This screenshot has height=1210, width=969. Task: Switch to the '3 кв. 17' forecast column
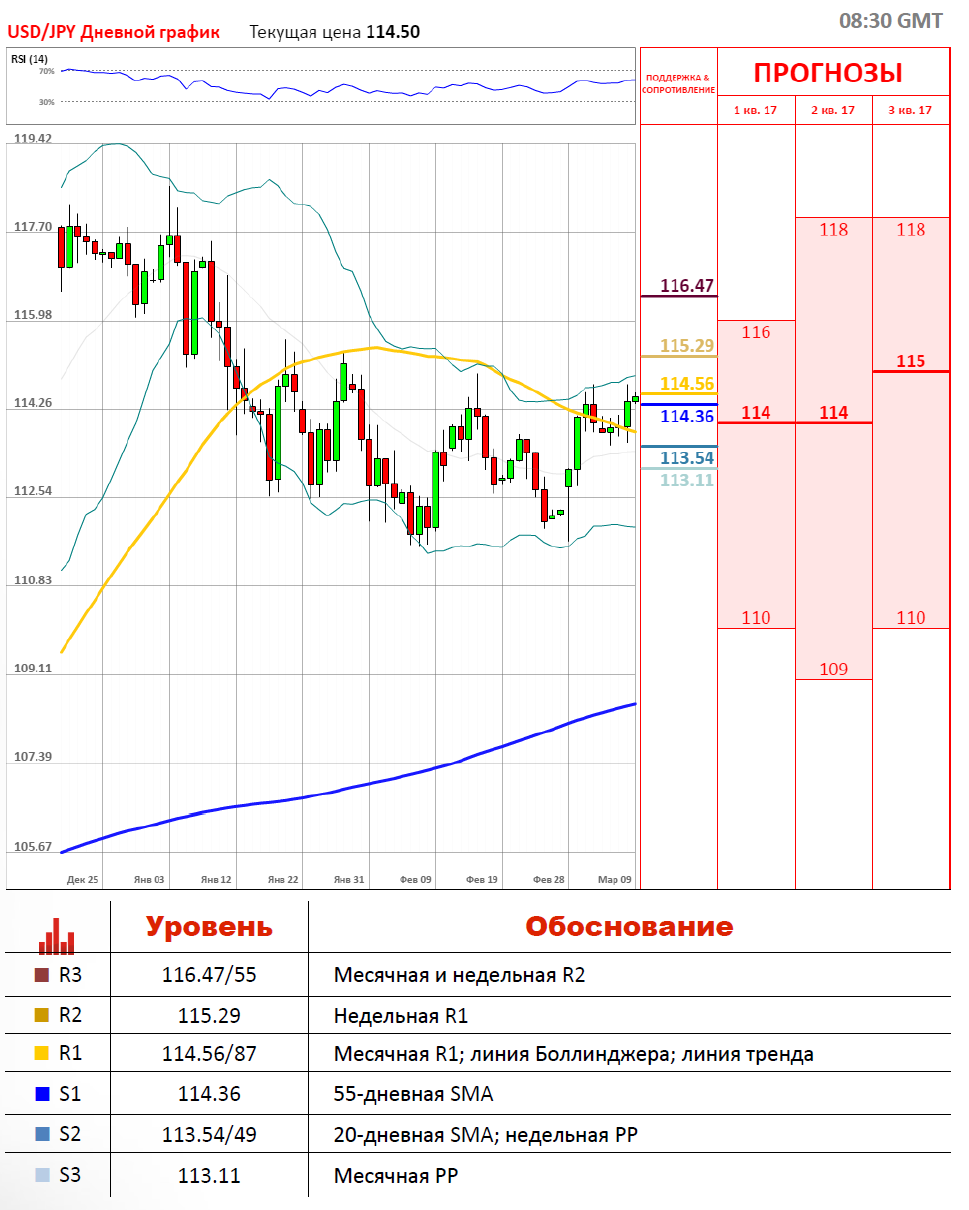(x=910, y=110)
